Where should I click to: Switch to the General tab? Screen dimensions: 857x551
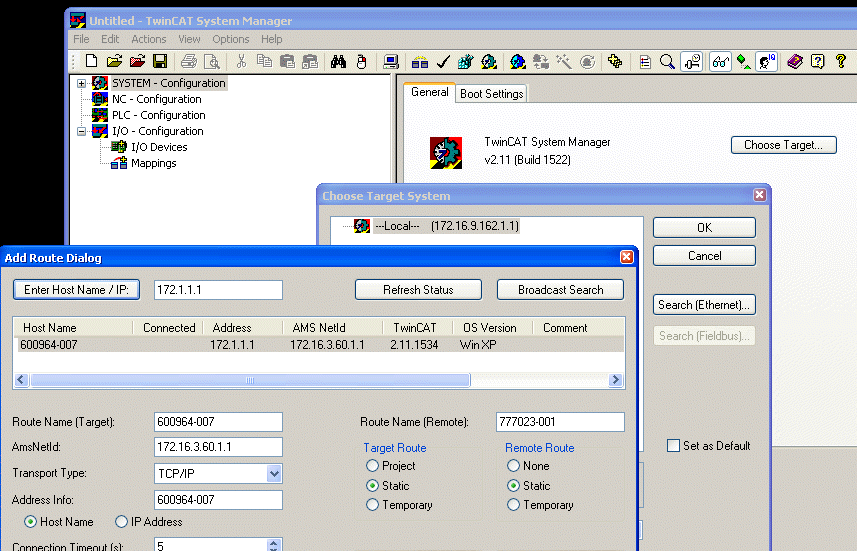(x=430, y=92)
